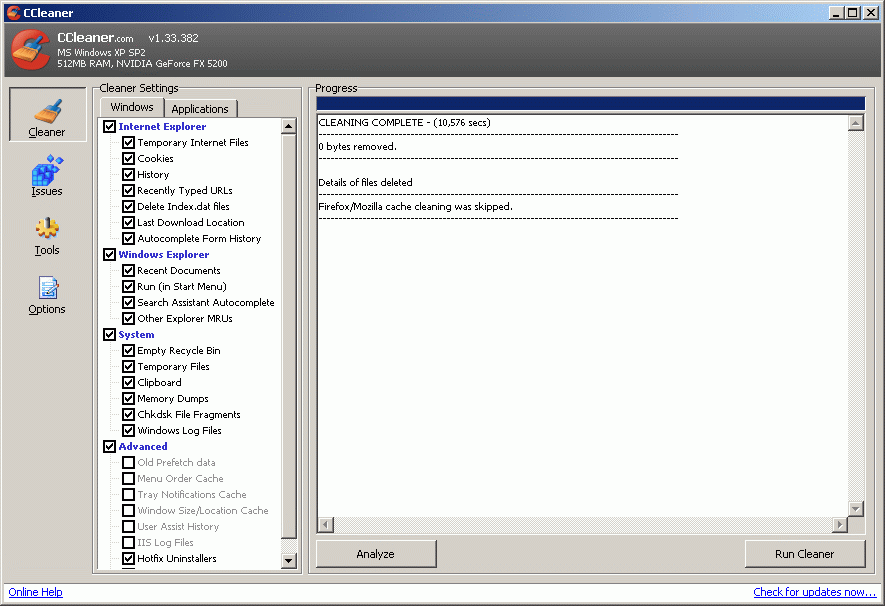885x606 pixels.
Task: Click Check for updates now link
Action: pos(814,592)
